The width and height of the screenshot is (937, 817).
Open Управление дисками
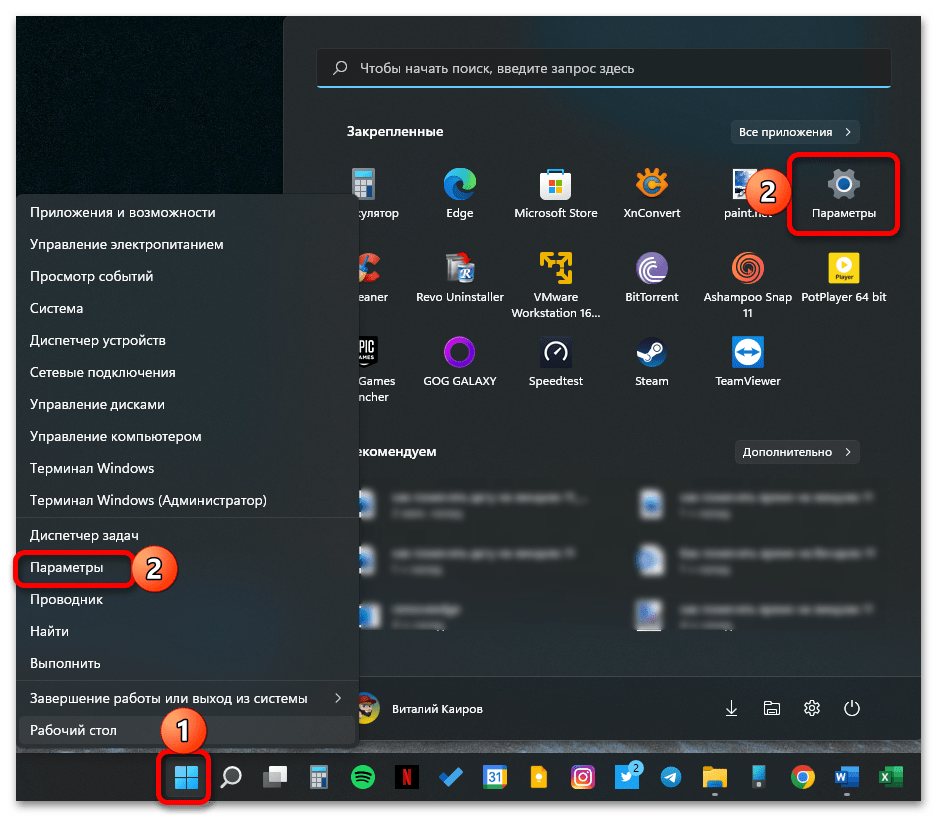click(x=187, y=404)
